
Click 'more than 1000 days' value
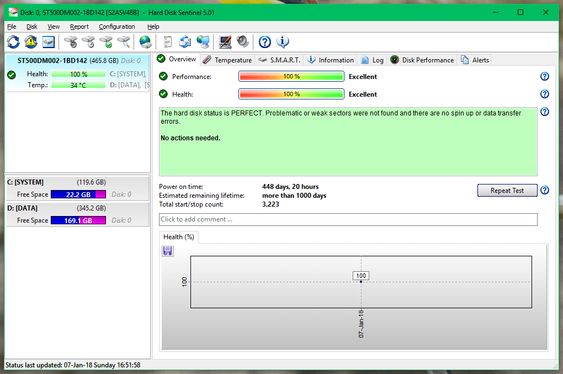click(294, 196)
